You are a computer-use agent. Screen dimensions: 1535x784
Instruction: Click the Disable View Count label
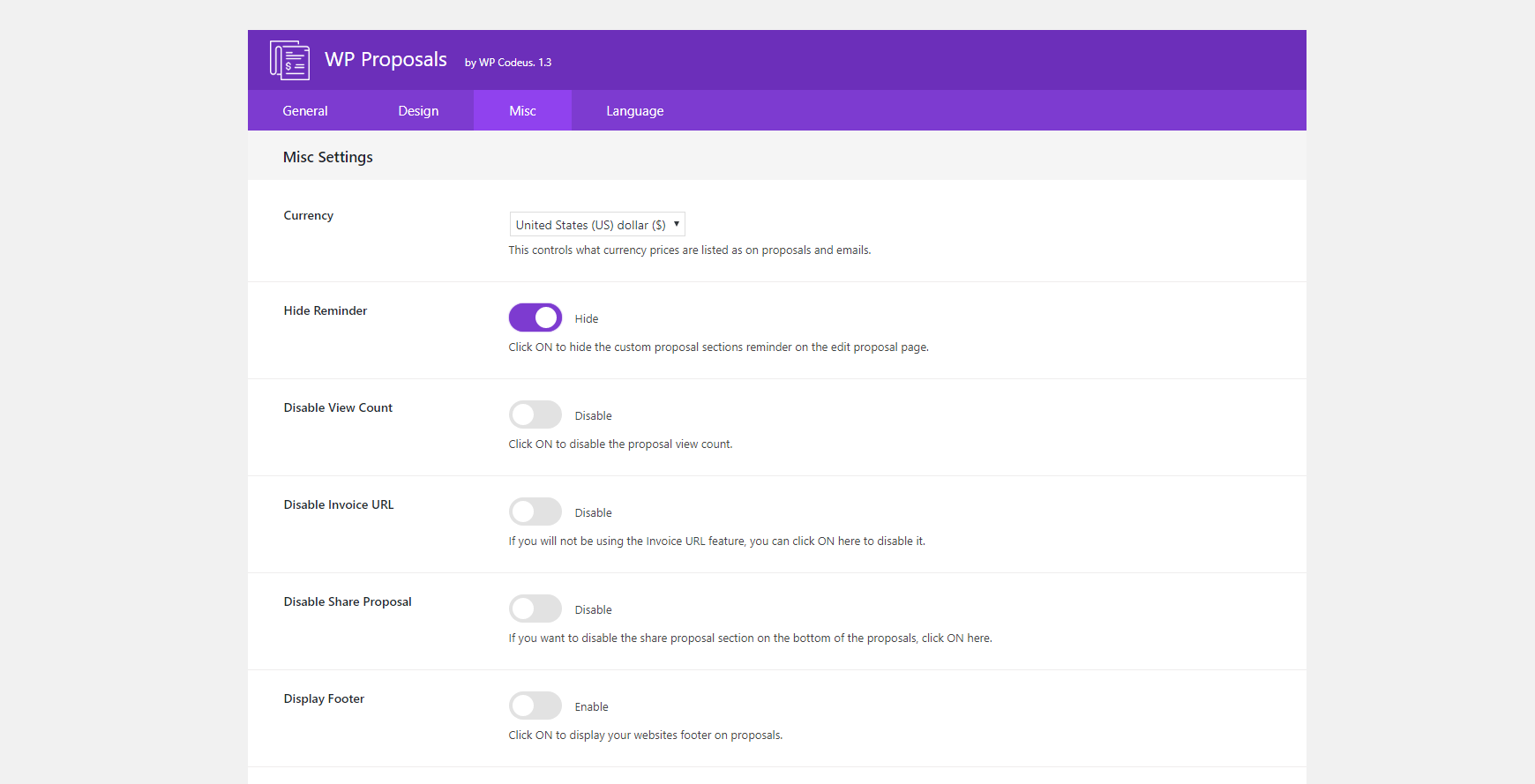pos(338,407)
